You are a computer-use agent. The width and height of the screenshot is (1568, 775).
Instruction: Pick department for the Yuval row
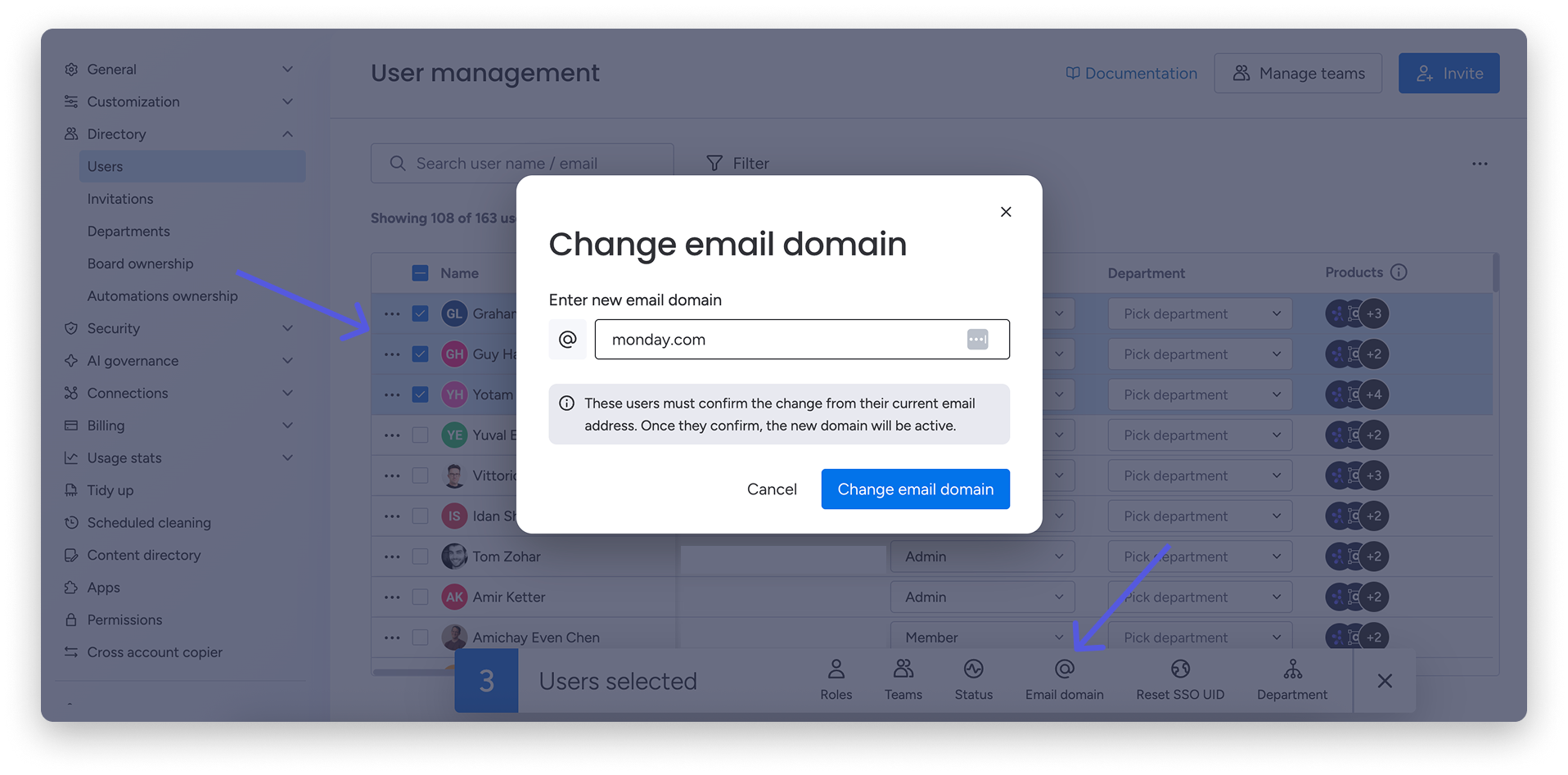pos(1200,435)
